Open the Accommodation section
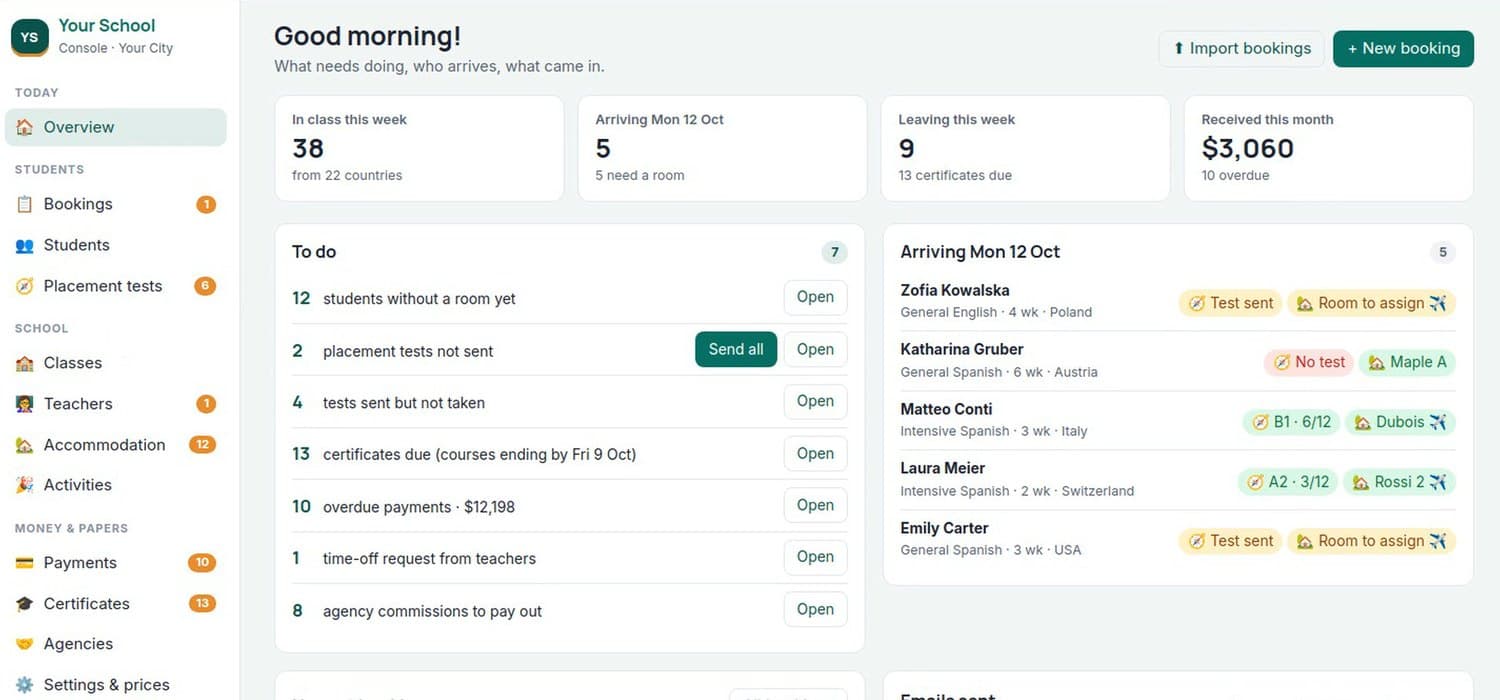Screen dimensions: 1500x700 [116, 445]
